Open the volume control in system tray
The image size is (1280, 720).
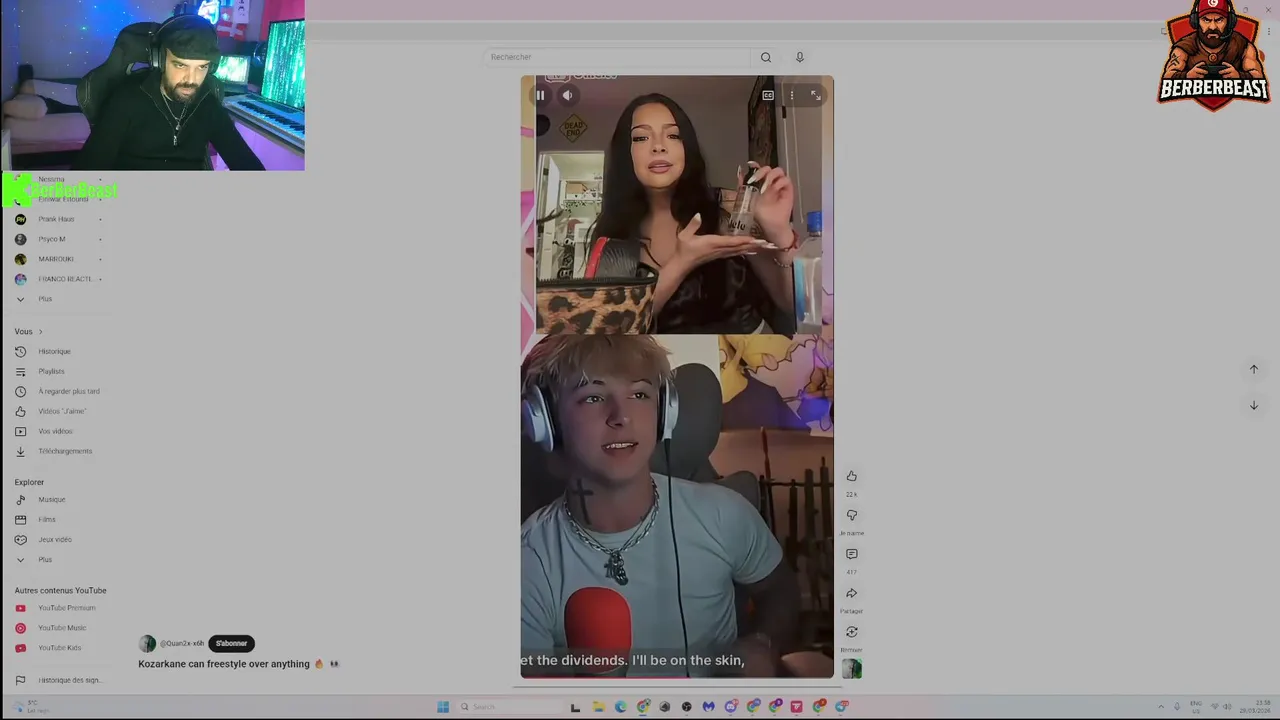pos(1227,707)
